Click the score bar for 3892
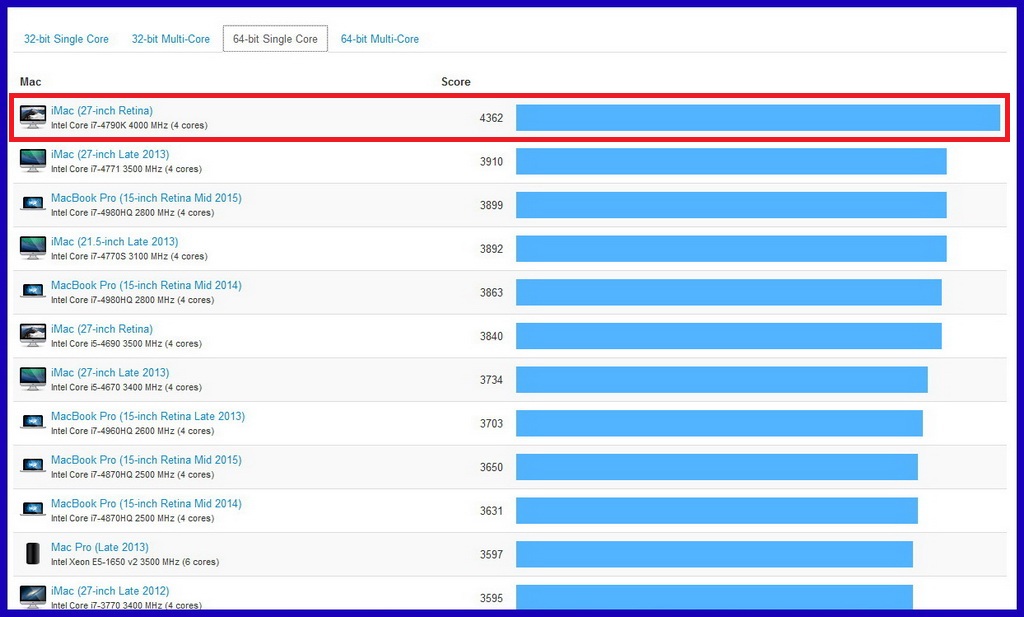1024x617 pixels. pyautogui.click(x=731, y=249)
